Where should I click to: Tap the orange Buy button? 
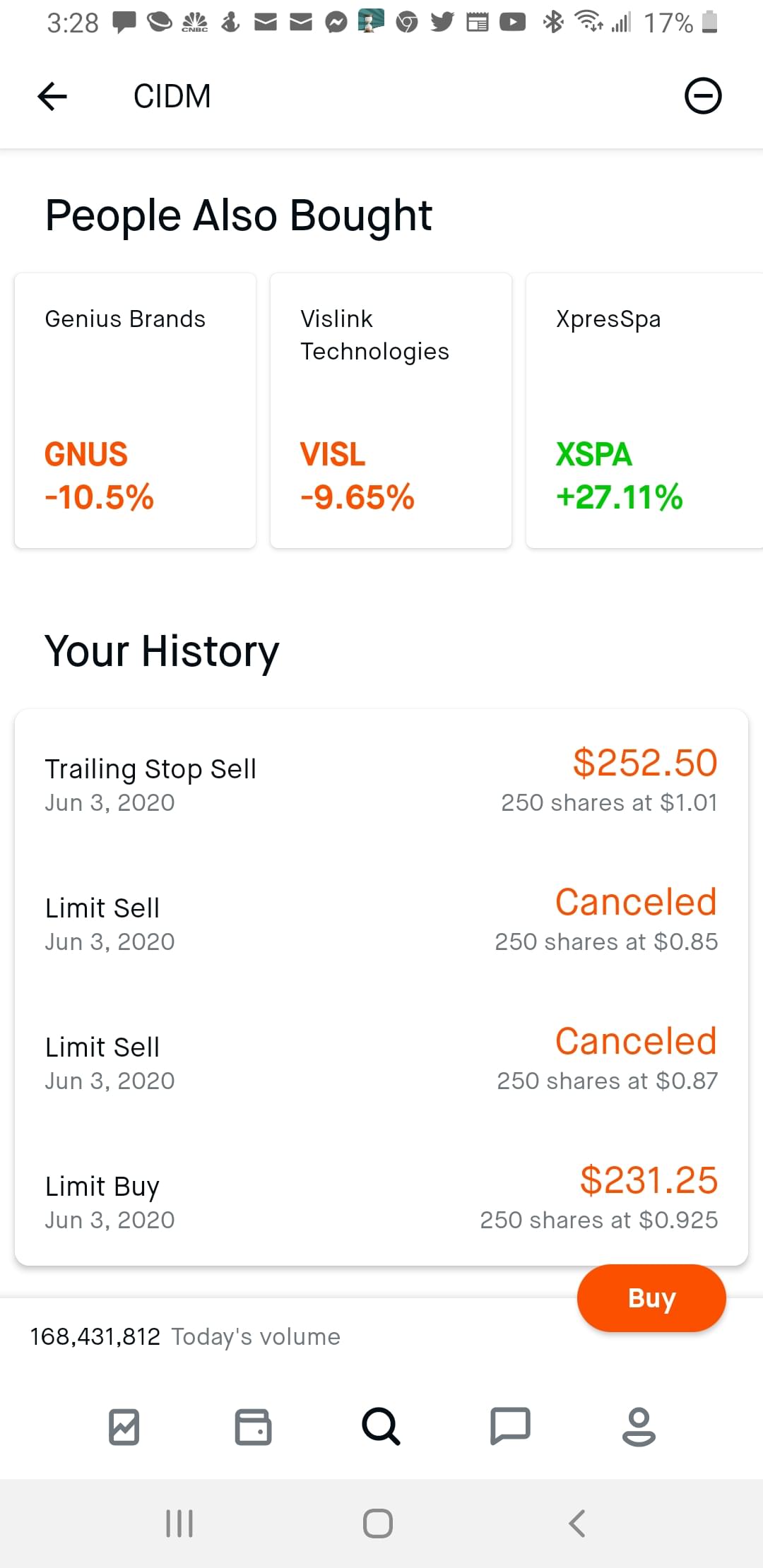pos(651,1298)
